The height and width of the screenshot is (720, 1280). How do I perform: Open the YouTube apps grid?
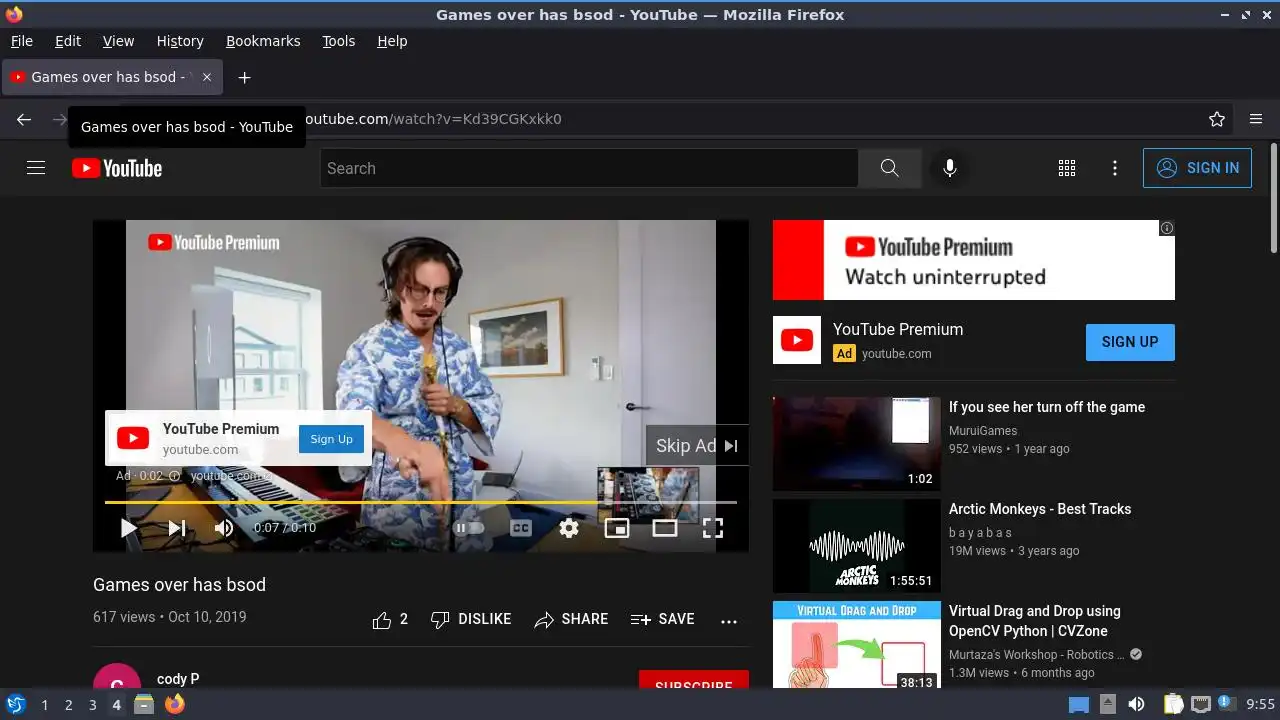[x=1067, y=168]
